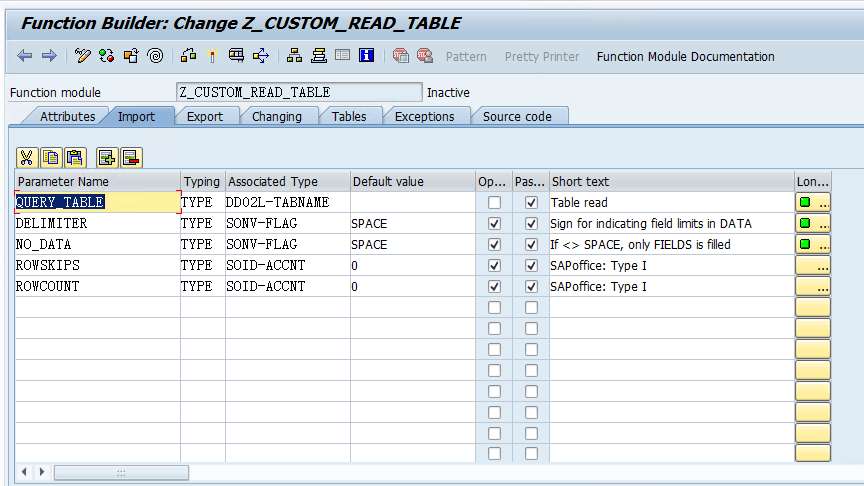Click Default value SPACE for NO_DATA
The image size is (864, 486).
[413, 244]
